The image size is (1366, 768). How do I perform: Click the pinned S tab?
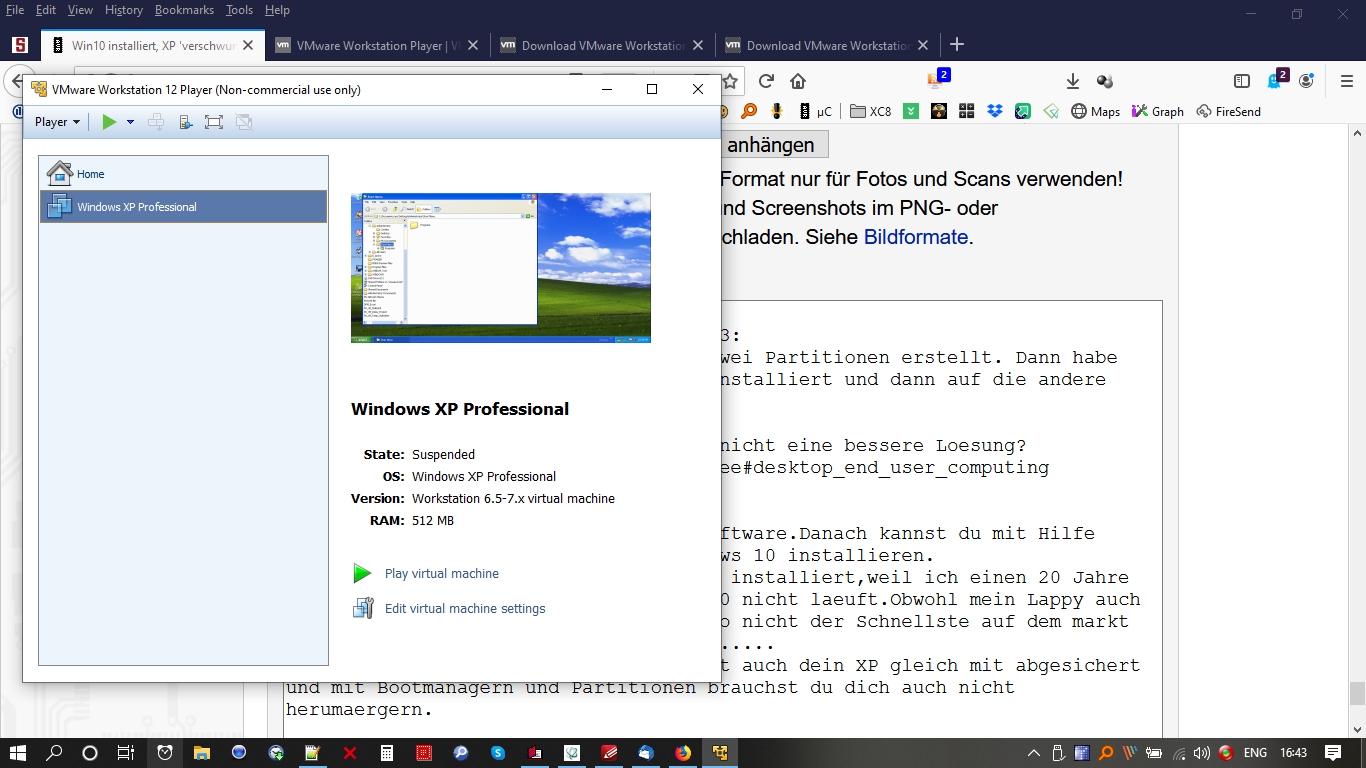click(20, 45)
